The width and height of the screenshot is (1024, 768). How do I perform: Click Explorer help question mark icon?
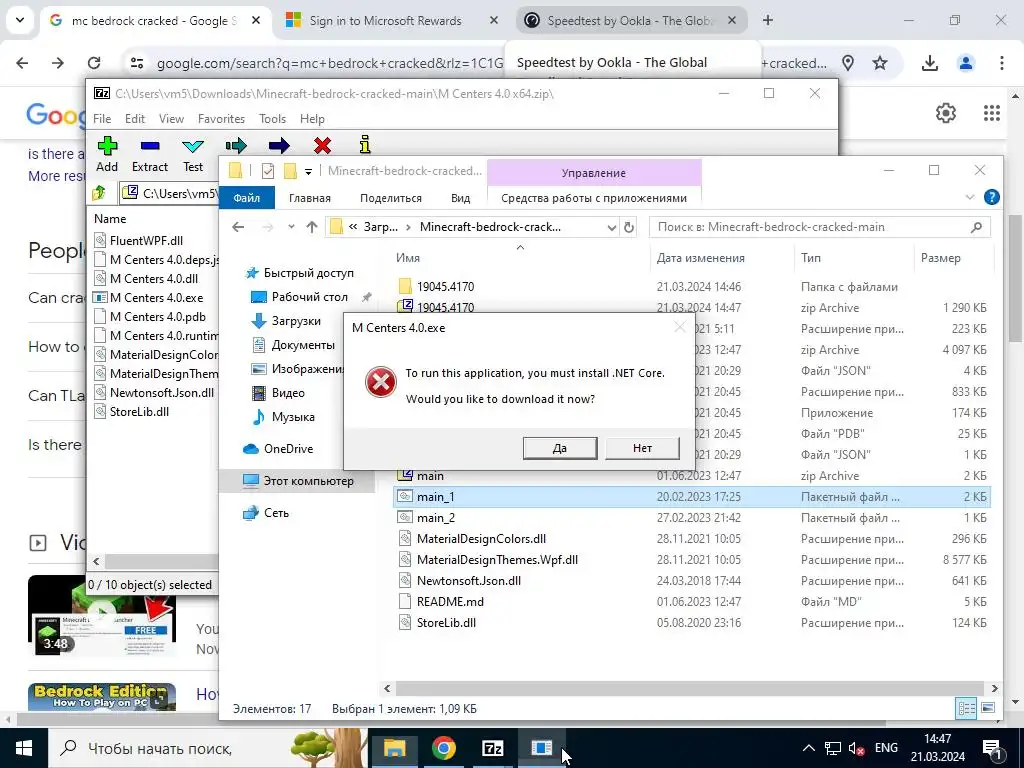coord(991,197)
